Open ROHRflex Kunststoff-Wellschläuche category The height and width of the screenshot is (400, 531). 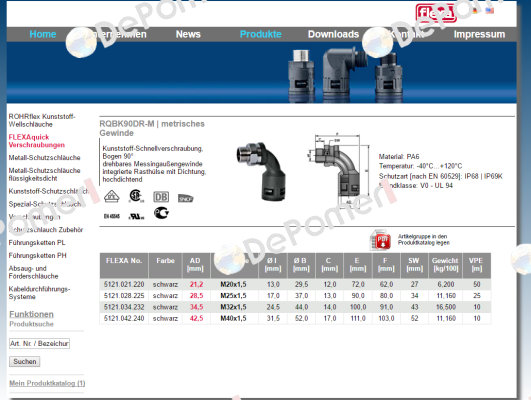42,120
